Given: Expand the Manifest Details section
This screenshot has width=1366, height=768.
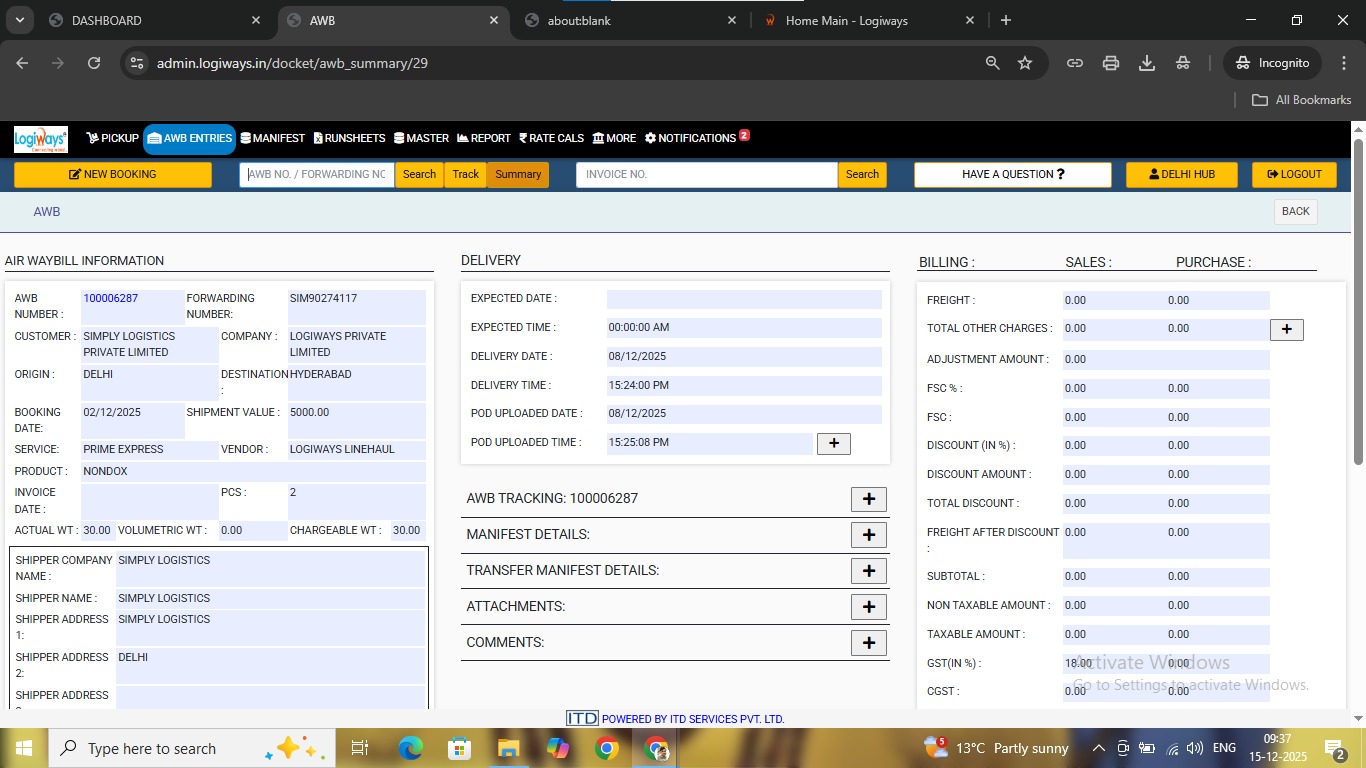Looking at the screenshot, I should 868,535.
